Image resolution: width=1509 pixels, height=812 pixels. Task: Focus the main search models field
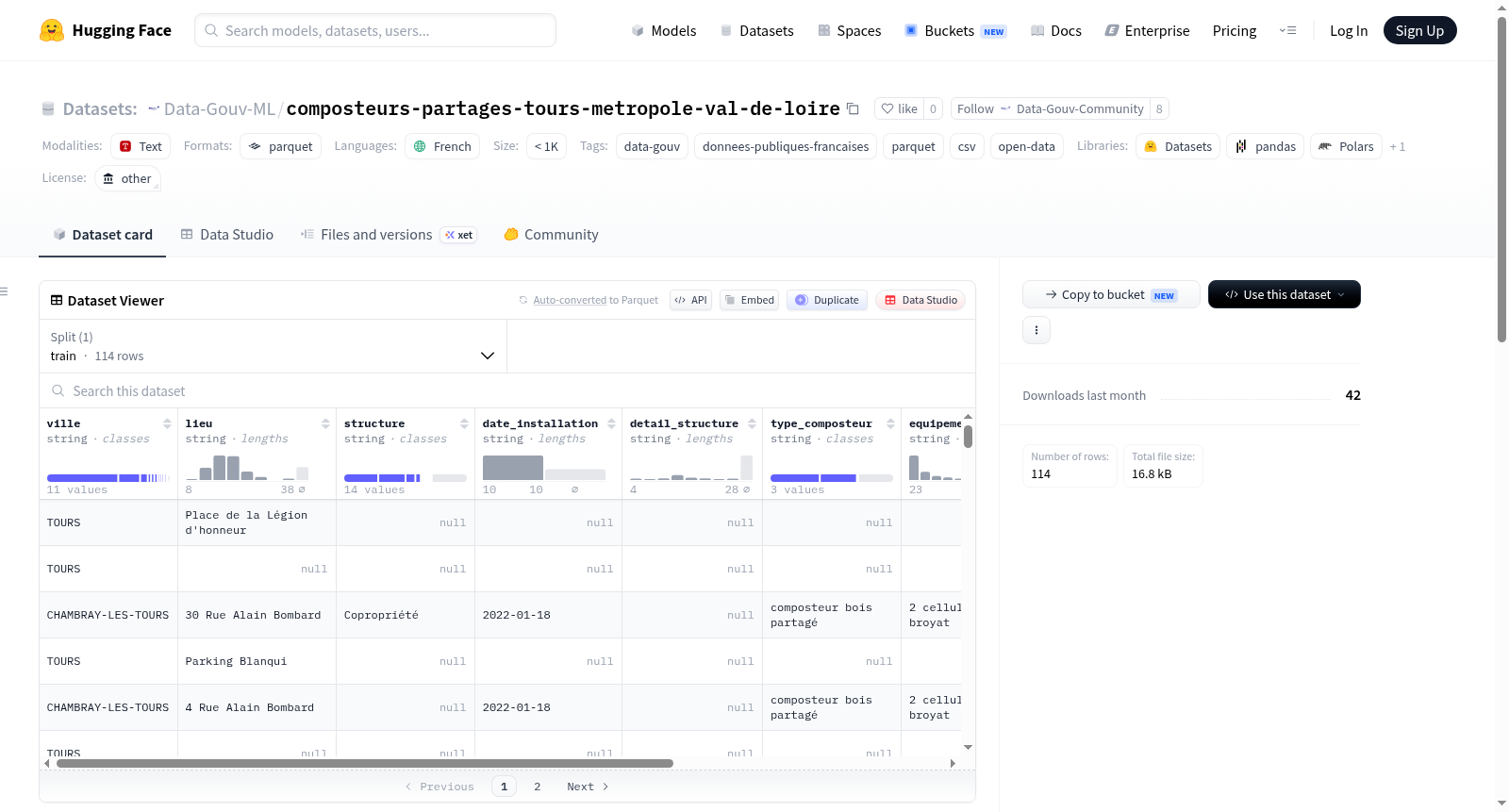pyautogui.click(x=375, y=30)
